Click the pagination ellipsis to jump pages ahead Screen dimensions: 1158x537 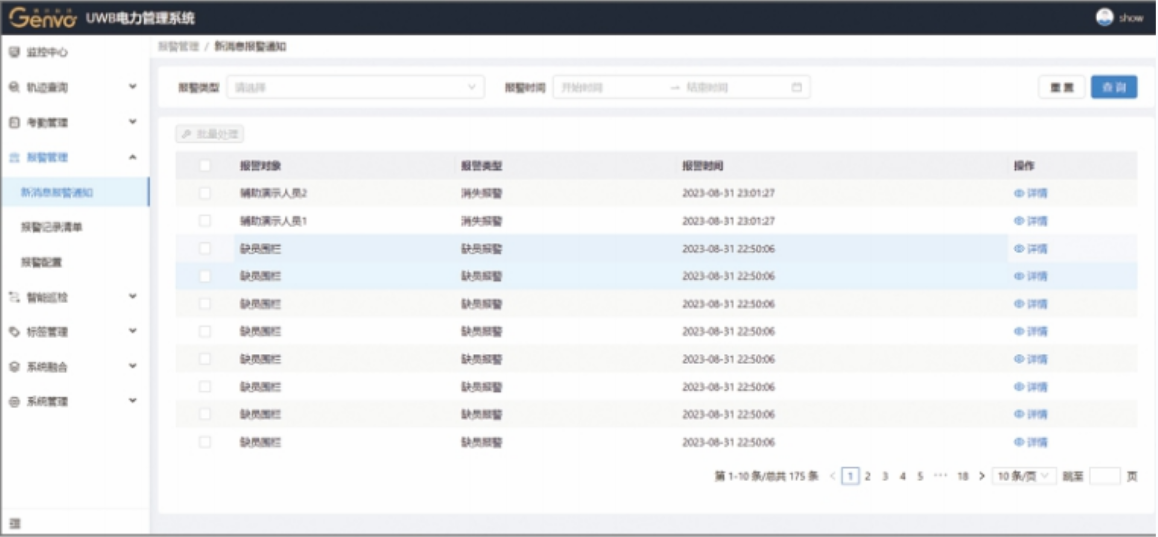point(940,476)
